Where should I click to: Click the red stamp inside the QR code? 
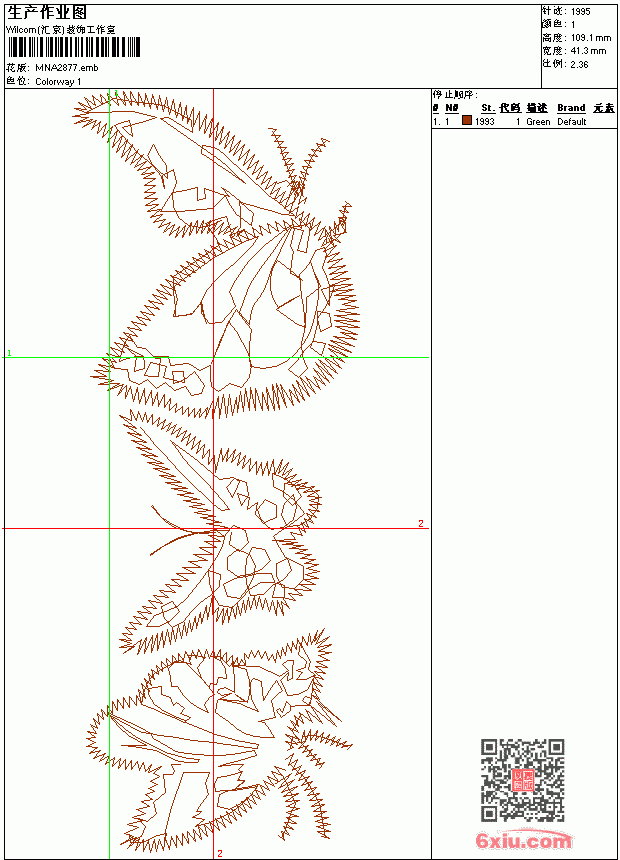tap(523, 780)
